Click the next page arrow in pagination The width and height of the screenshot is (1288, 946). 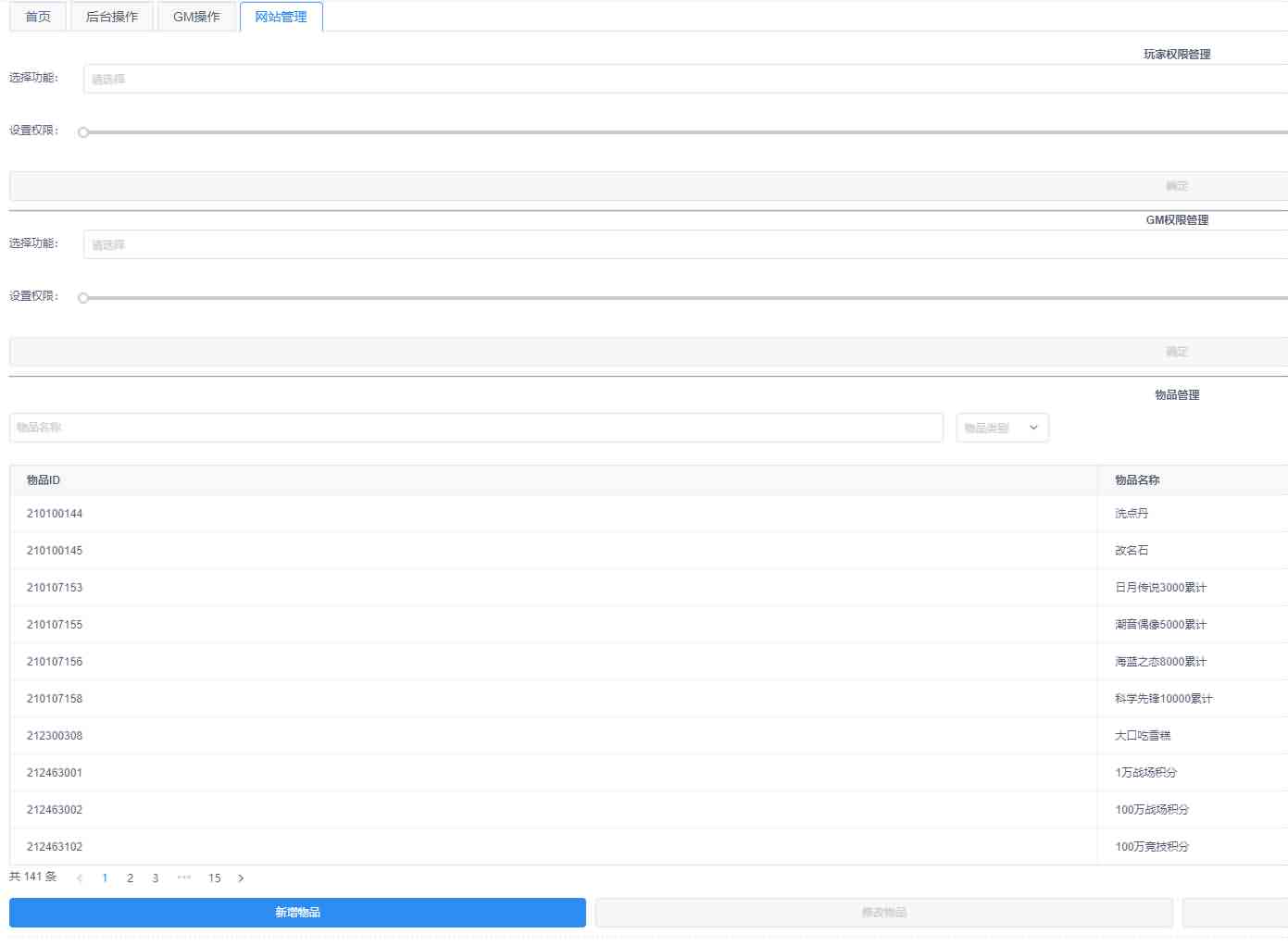pyautogui.click(x=241, y=878)
